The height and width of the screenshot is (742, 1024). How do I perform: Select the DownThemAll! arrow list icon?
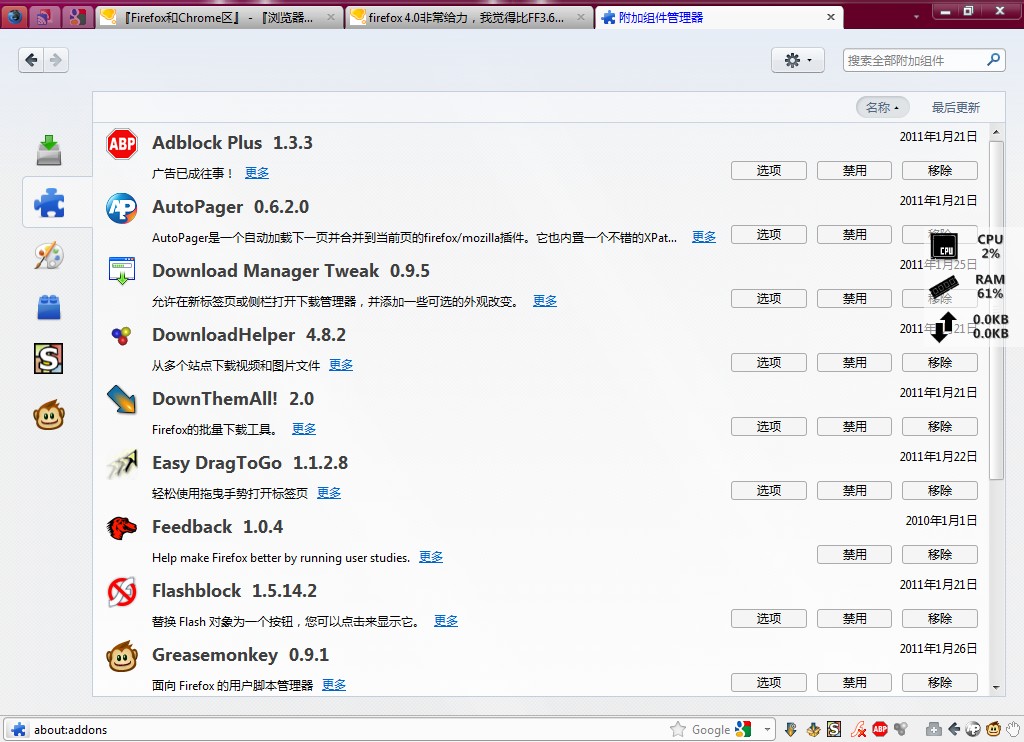(x=122, y=399)
